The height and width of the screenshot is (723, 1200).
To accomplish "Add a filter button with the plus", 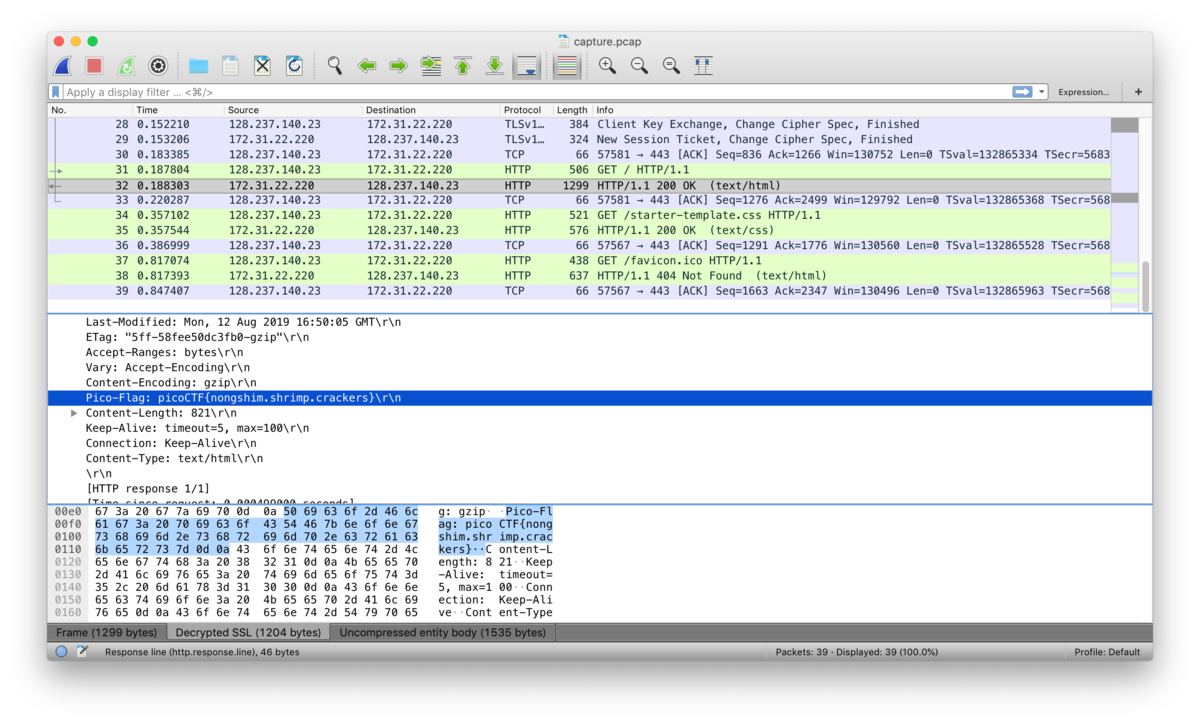I will [x=1138, y=92].
